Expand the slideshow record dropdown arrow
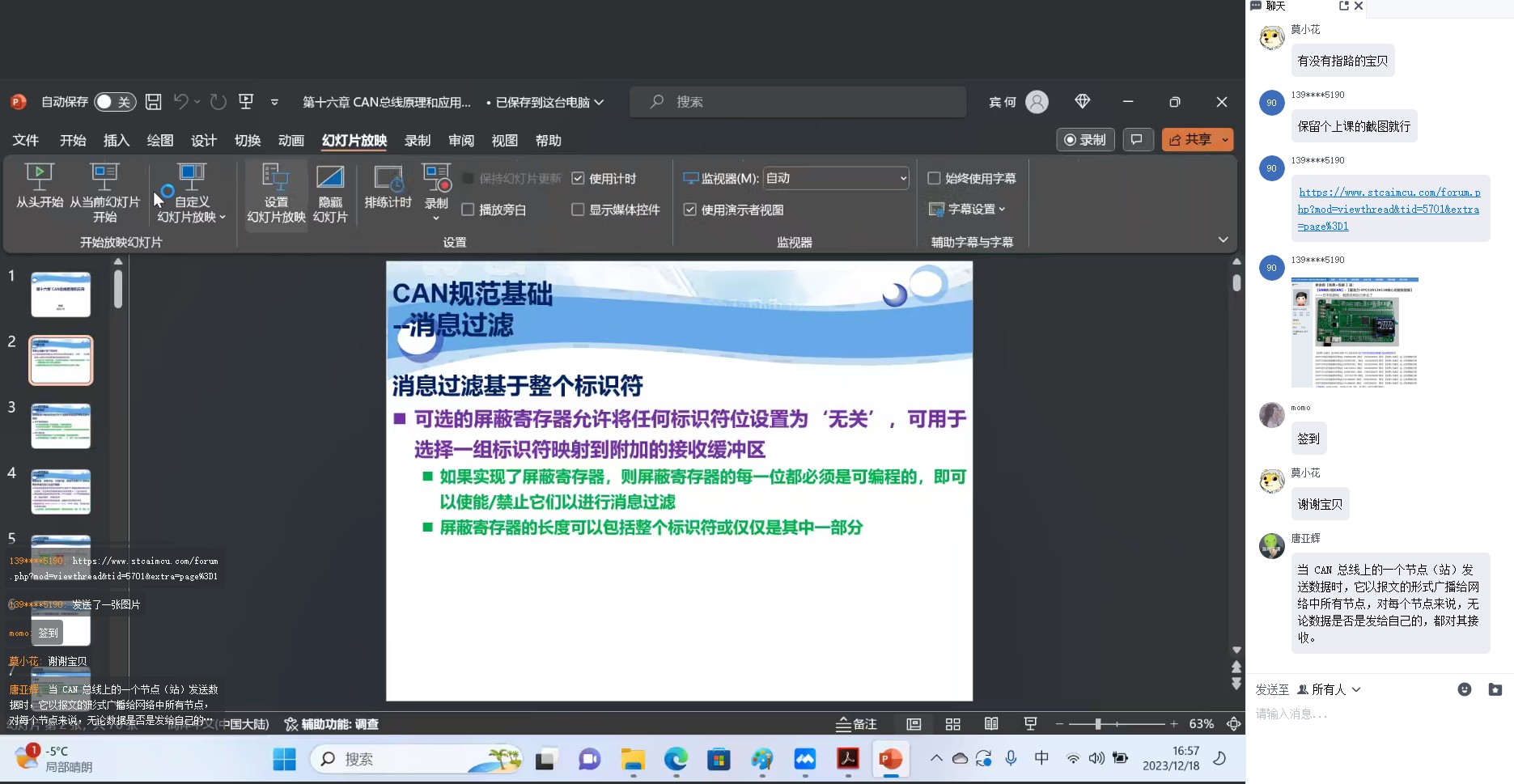1514x784 pixels. pos(436,218)
